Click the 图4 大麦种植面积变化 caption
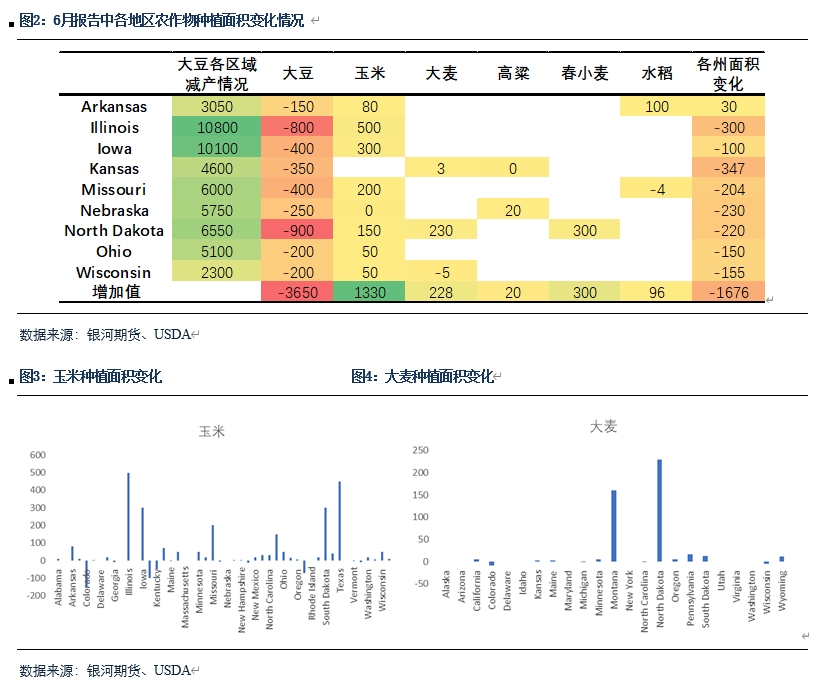819x690 pixels. tap(423, 377)
